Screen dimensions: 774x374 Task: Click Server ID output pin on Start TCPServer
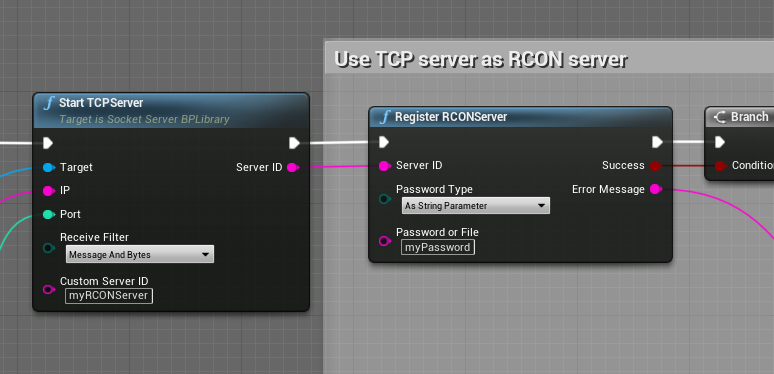[x=293, y=167]
